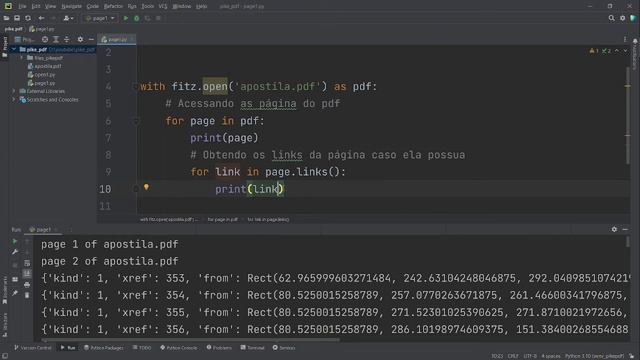Open the Services tool window
This screenshot has width=640, height=360.
[x=284, y=348]
